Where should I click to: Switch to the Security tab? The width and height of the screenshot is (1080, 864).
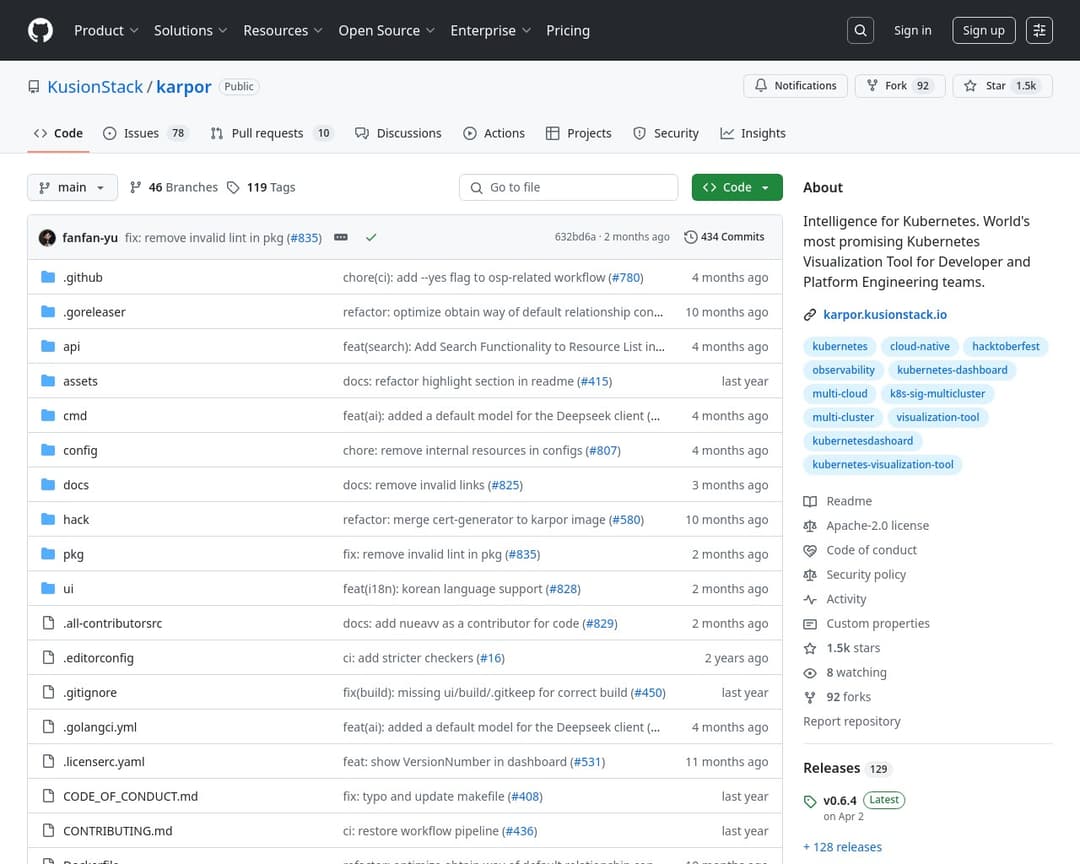[x=666, y=133]
